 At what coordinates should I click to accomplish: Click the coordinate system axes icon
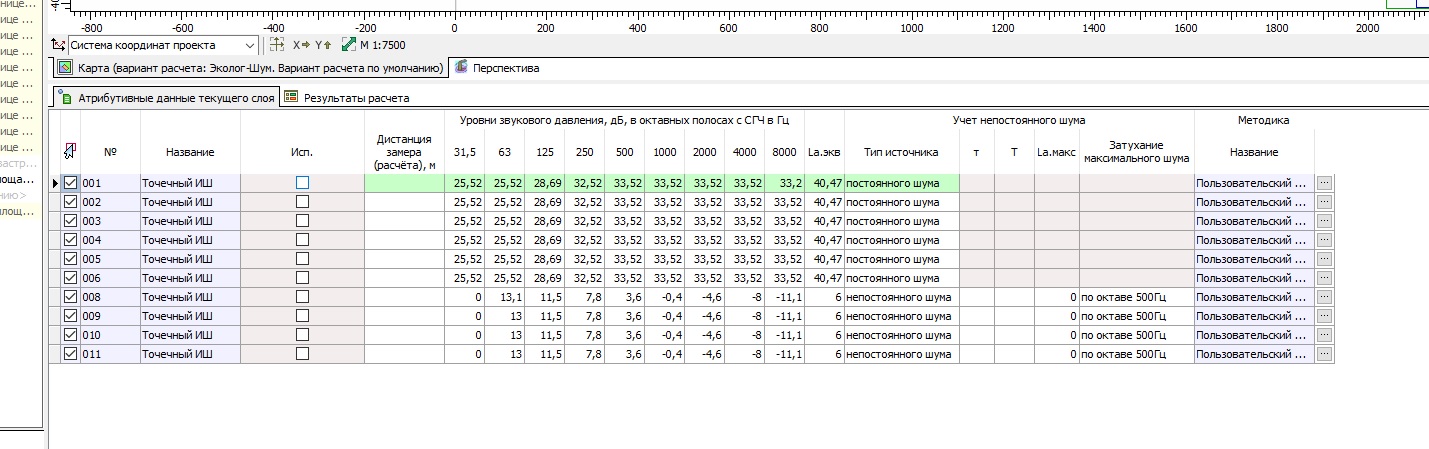58,45
